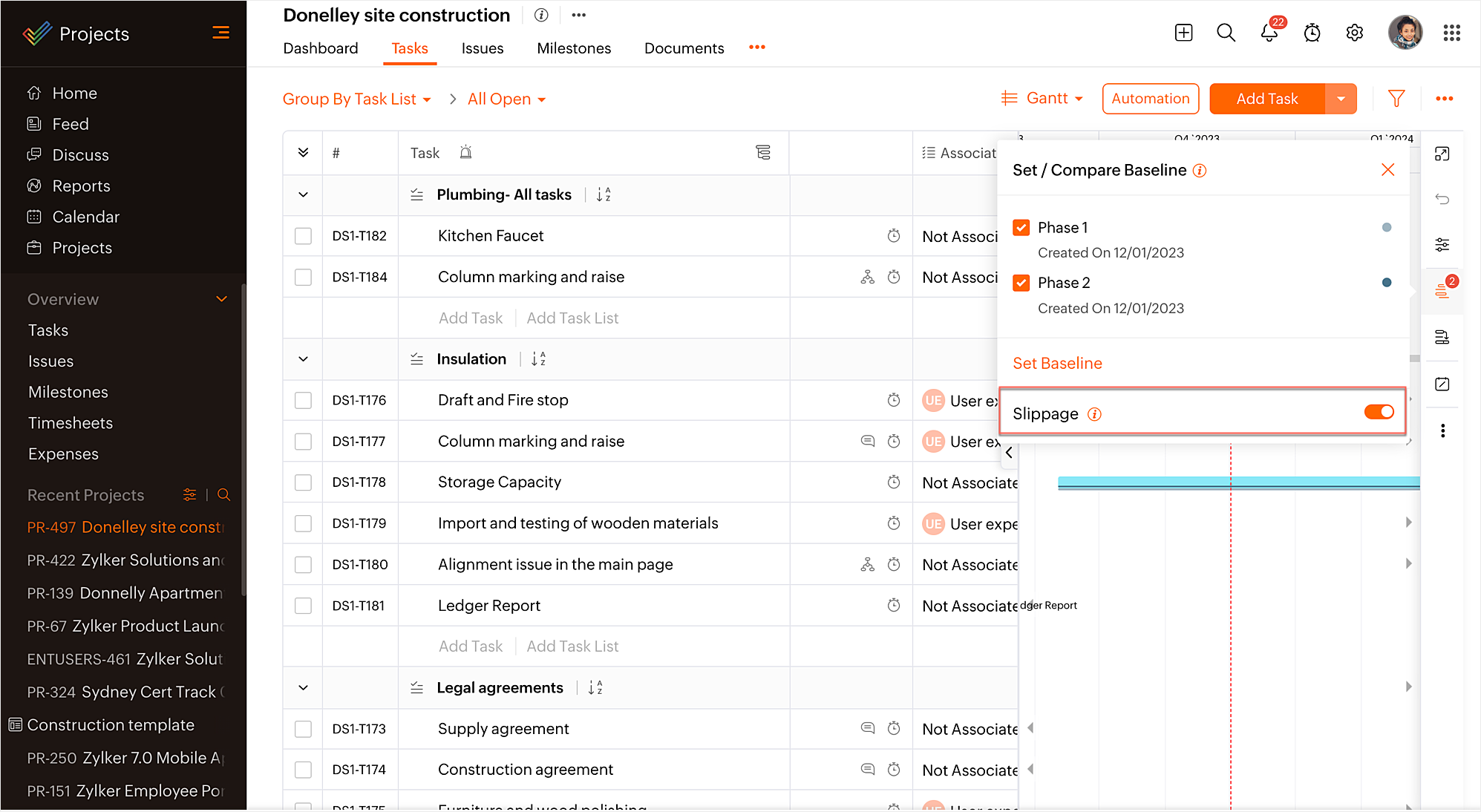
Task: Open the Add Task split dropdown arrow
Action: tap(1341, 99)
